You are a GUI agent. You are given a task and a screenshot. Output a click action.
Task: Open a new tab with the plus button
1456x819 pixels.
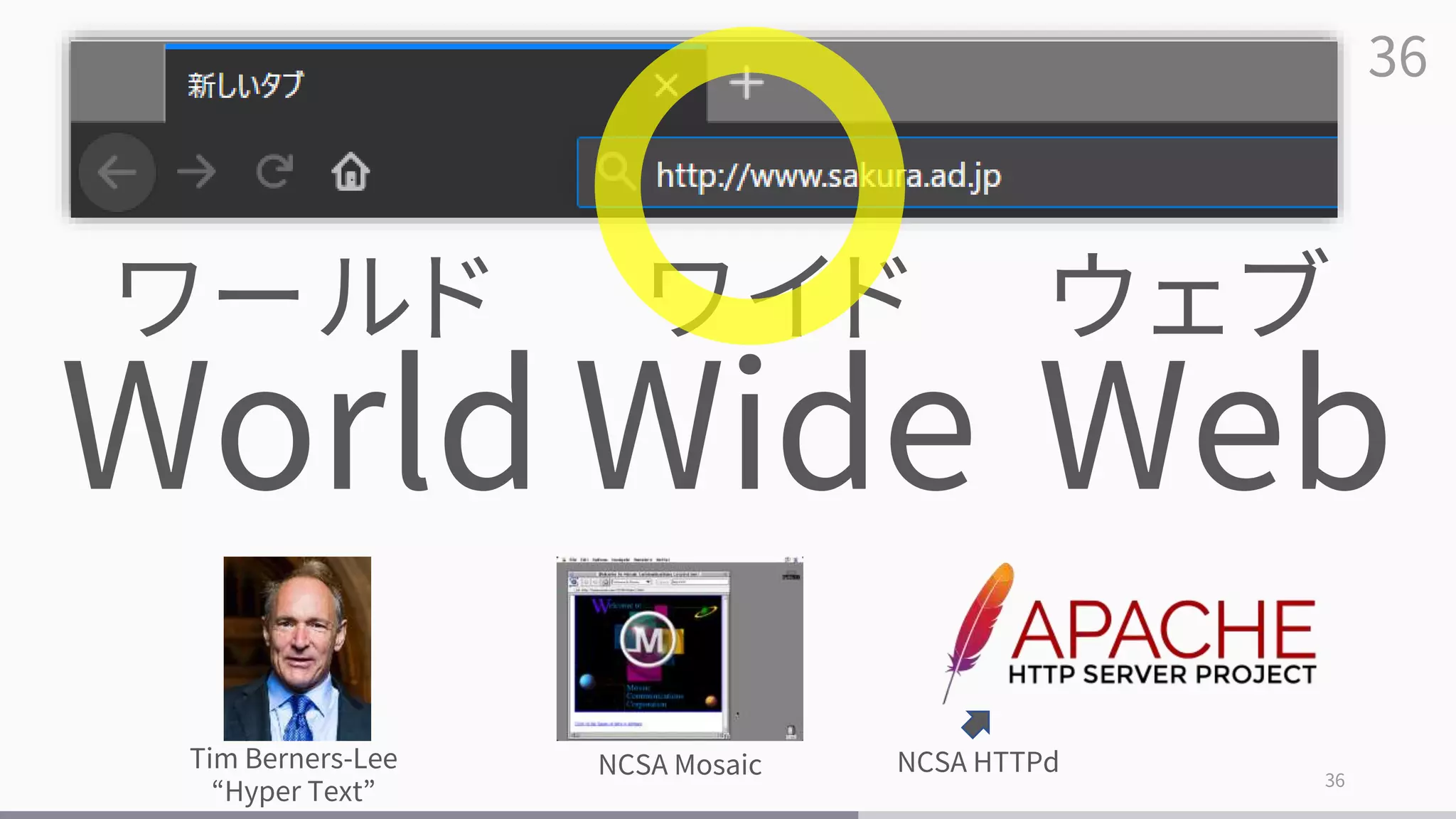pos(746,85)
